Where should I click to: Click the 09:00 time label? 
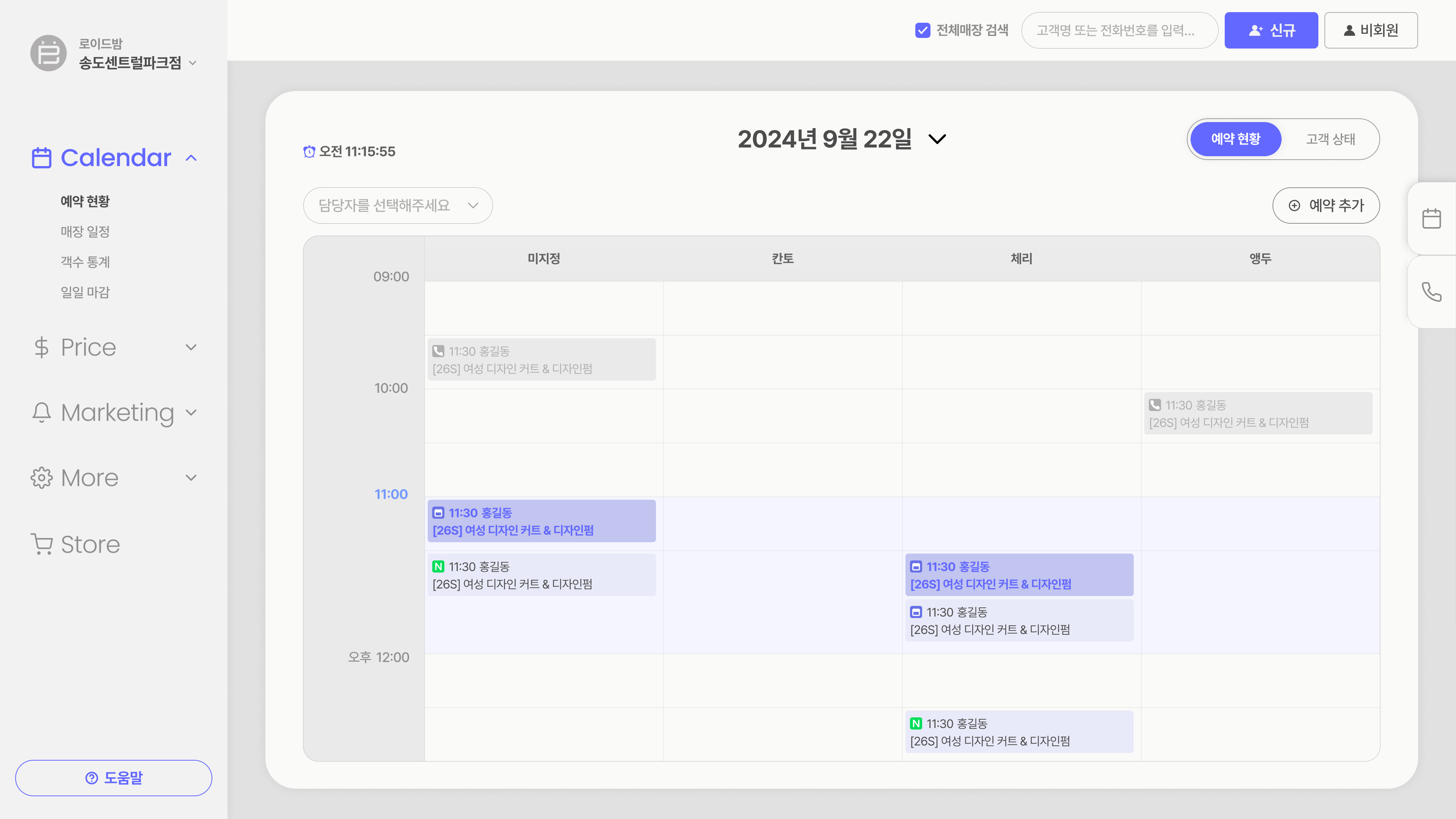tap(391, 276)
